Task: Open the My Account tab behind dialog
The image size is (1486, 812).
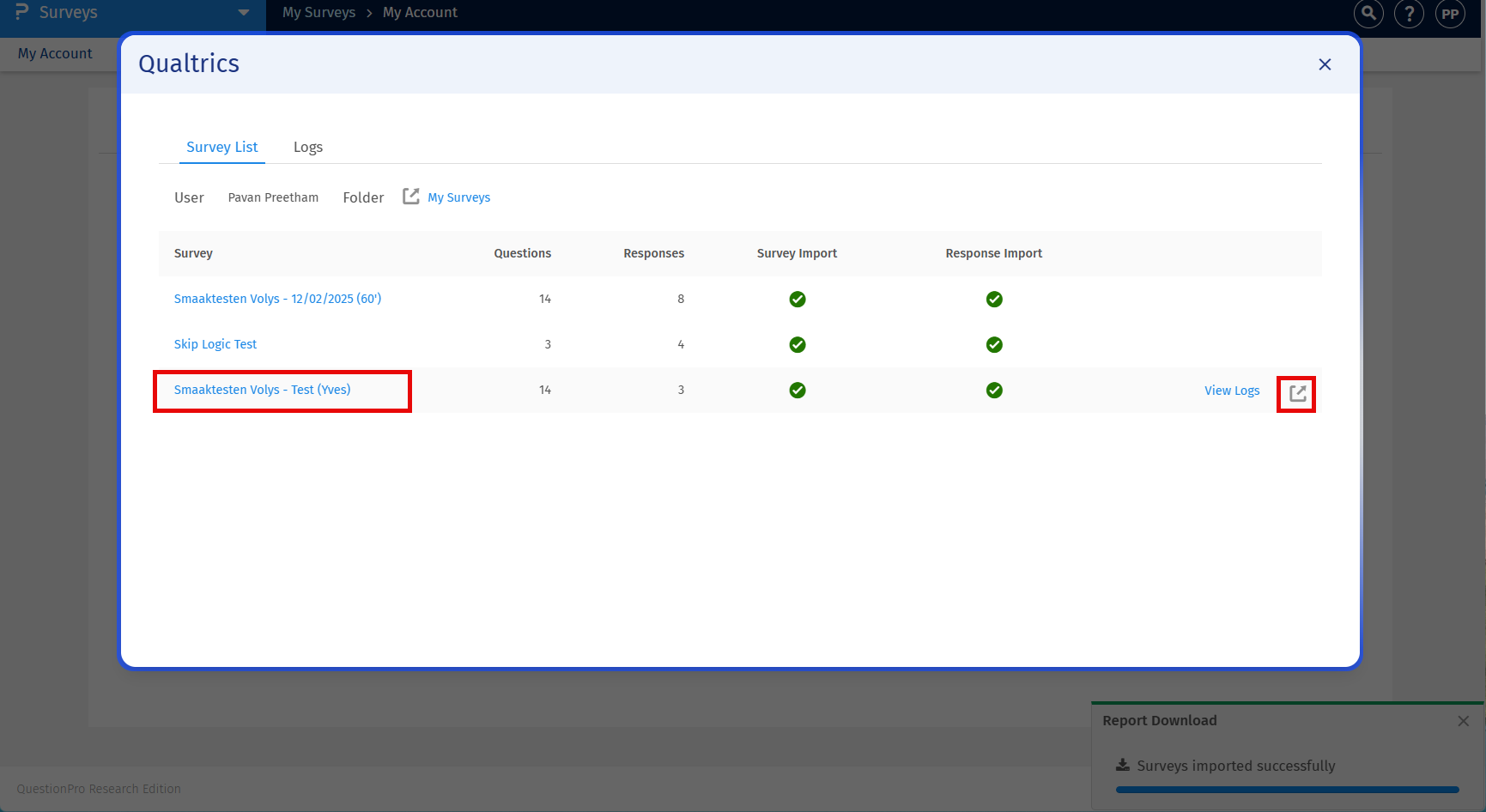Action: (x=55, y=53)
